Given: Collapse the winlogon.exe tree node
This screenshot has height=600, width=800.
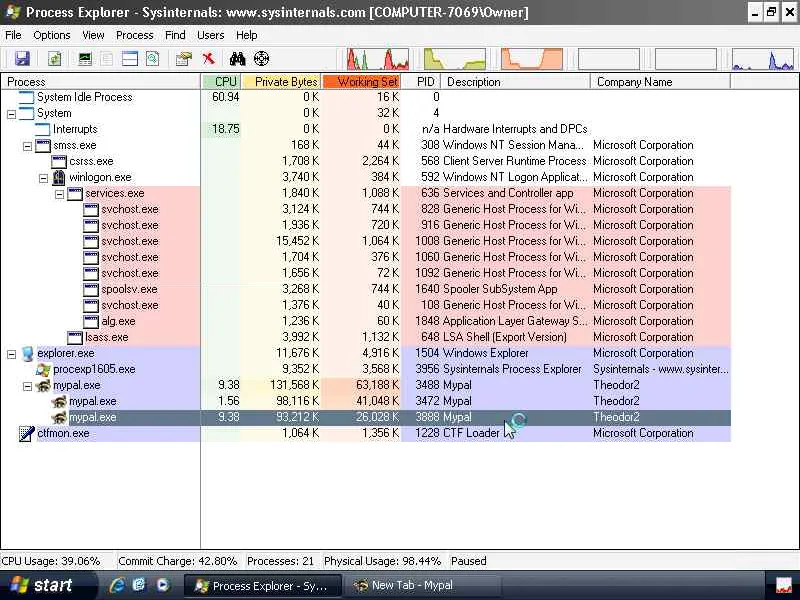Looking at the screenshot, I should [x=43, y=178].
